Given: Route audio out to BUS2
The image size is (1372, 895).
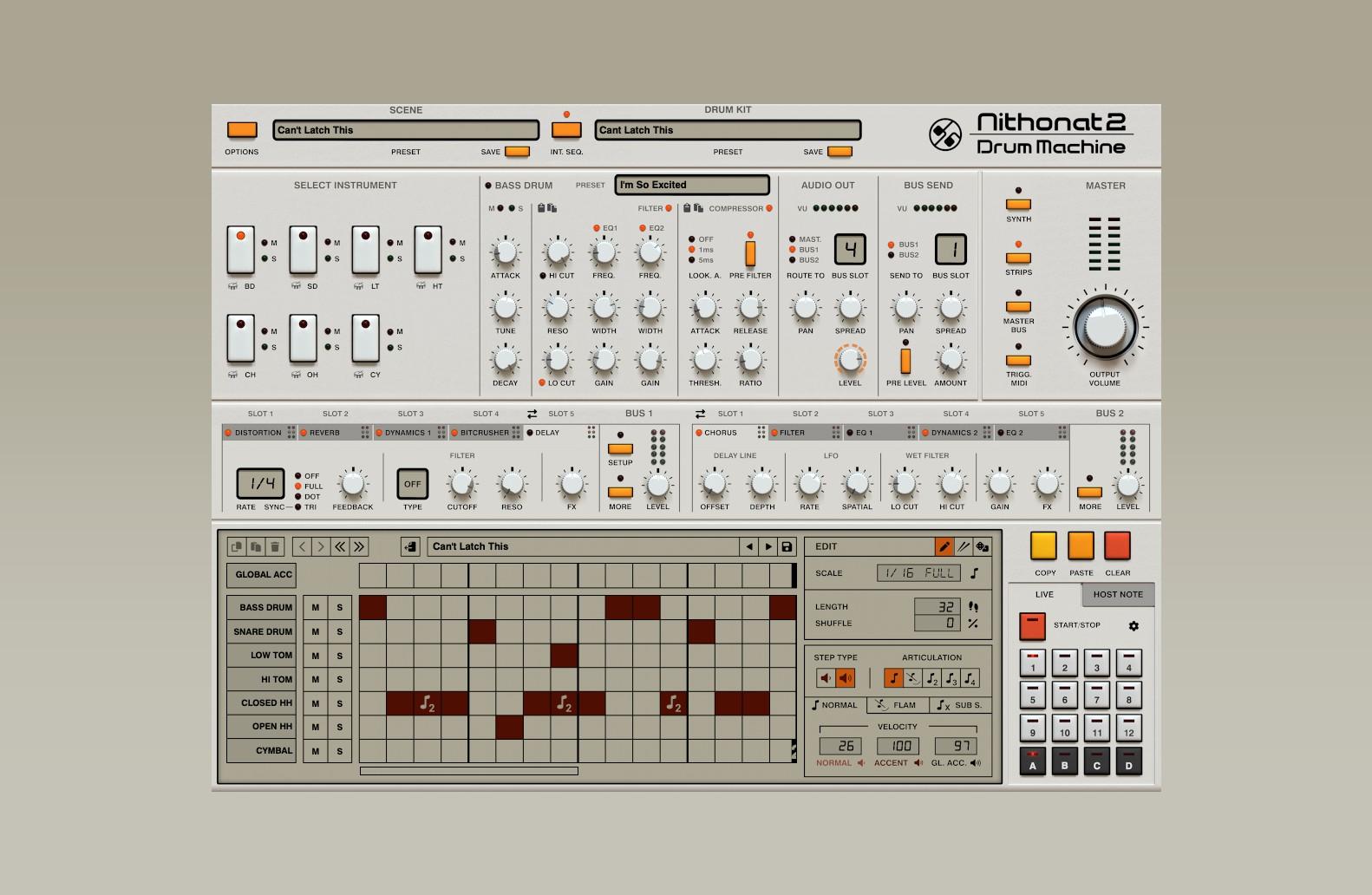Looking at the screenshot, I should 793,260.
